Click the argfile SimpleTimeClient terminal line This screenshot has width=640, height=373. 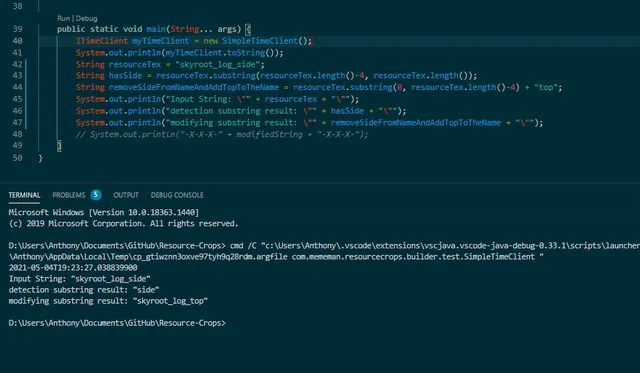[276, 257]
